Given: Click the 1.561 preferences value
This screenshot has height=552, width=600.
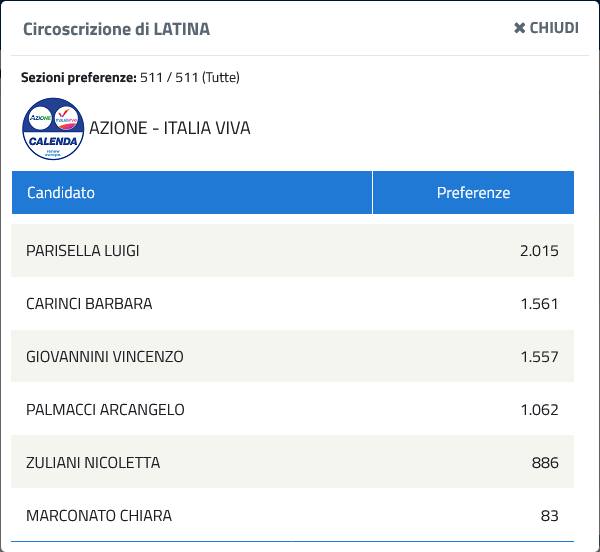Looking at the screenshot, I should 539,304.
